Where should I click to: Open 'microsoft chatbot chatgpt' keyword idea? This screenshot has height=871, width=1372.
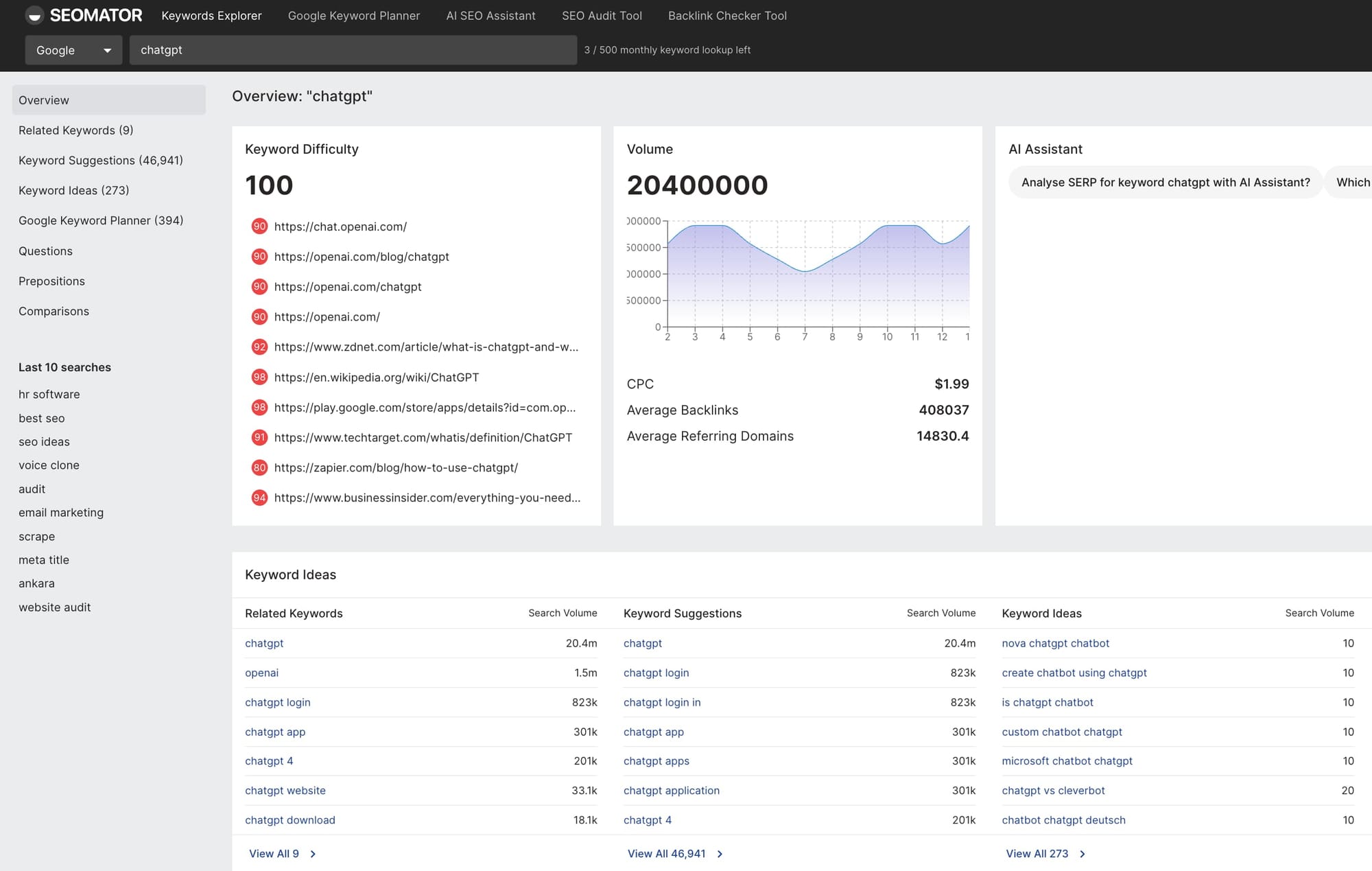point(1067,761)
